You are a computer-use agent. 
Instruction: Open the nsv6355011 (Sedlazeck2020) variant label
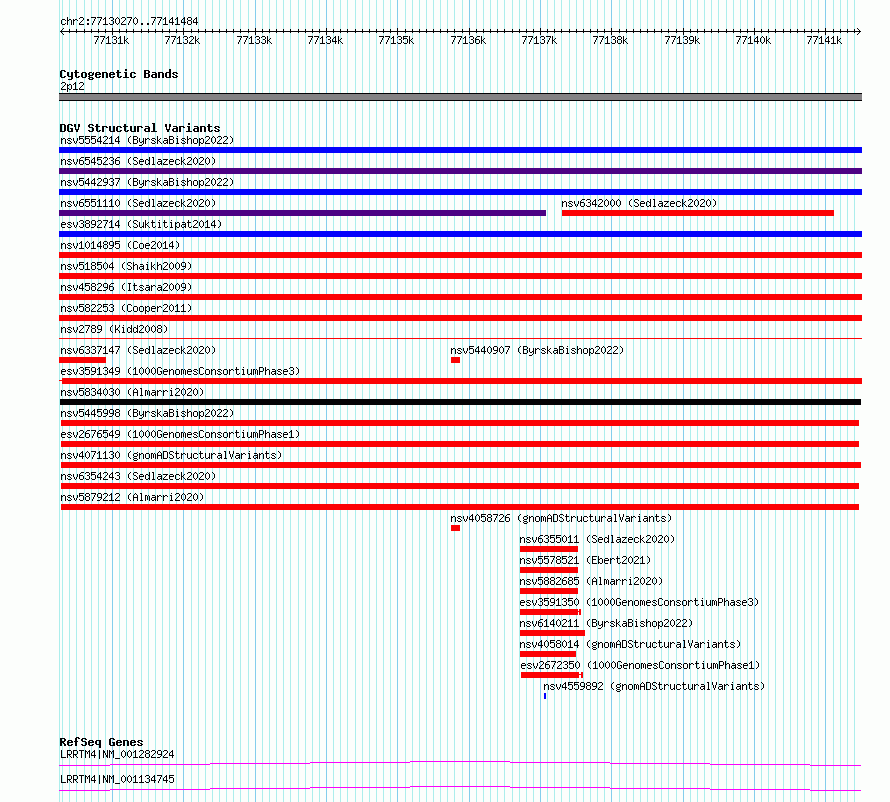597,539
